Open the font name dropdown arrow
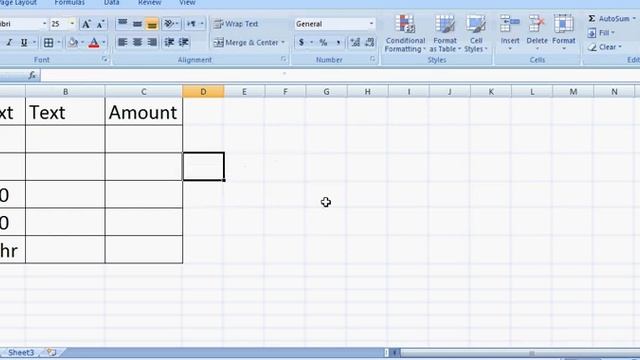 coord(44,24)
